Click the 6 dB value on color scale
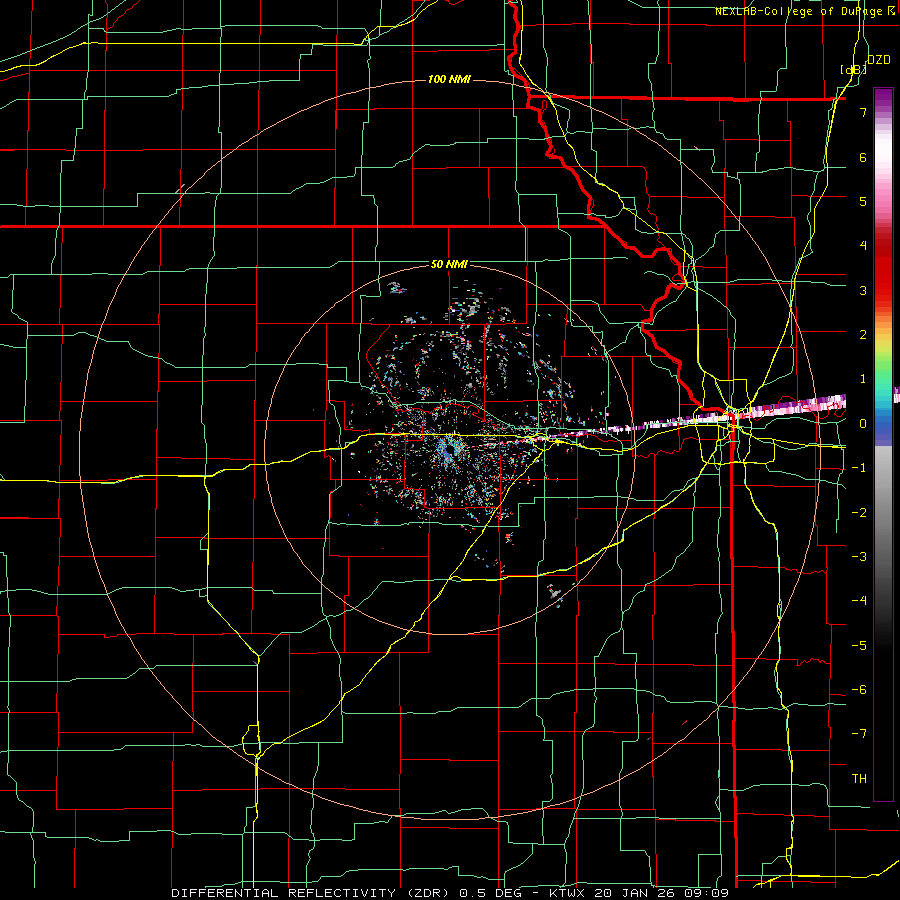Image resolution: width=900 pixels, height=900 pixels. (x=863, y=157)
